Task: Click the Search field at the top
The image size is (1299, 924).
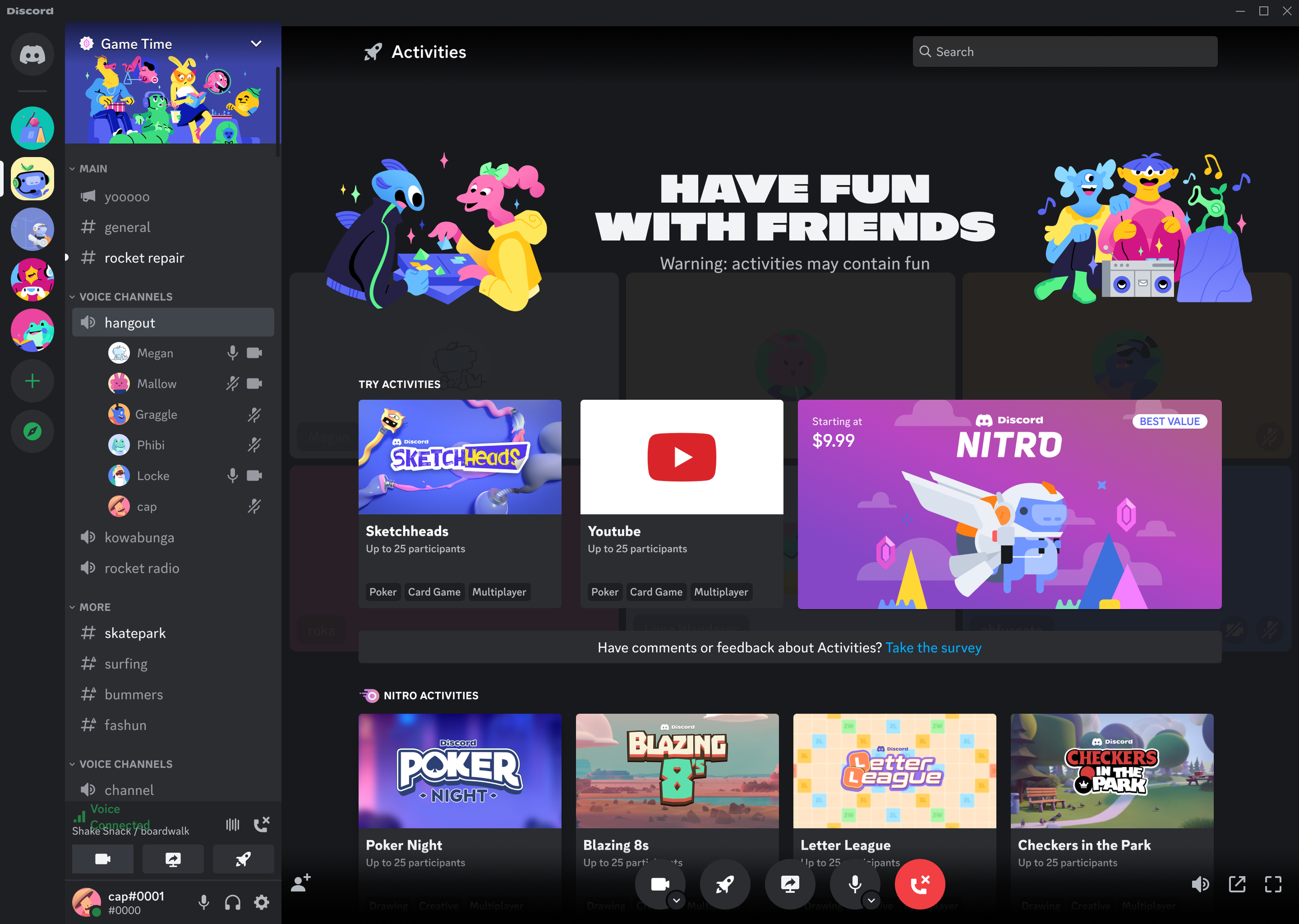Action: 1064,51
